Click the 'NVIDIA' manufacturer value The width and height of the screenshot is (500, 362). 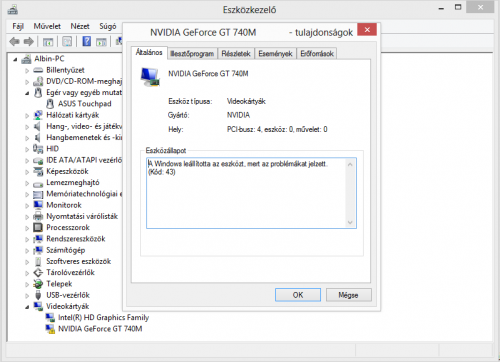click(238, 115)
